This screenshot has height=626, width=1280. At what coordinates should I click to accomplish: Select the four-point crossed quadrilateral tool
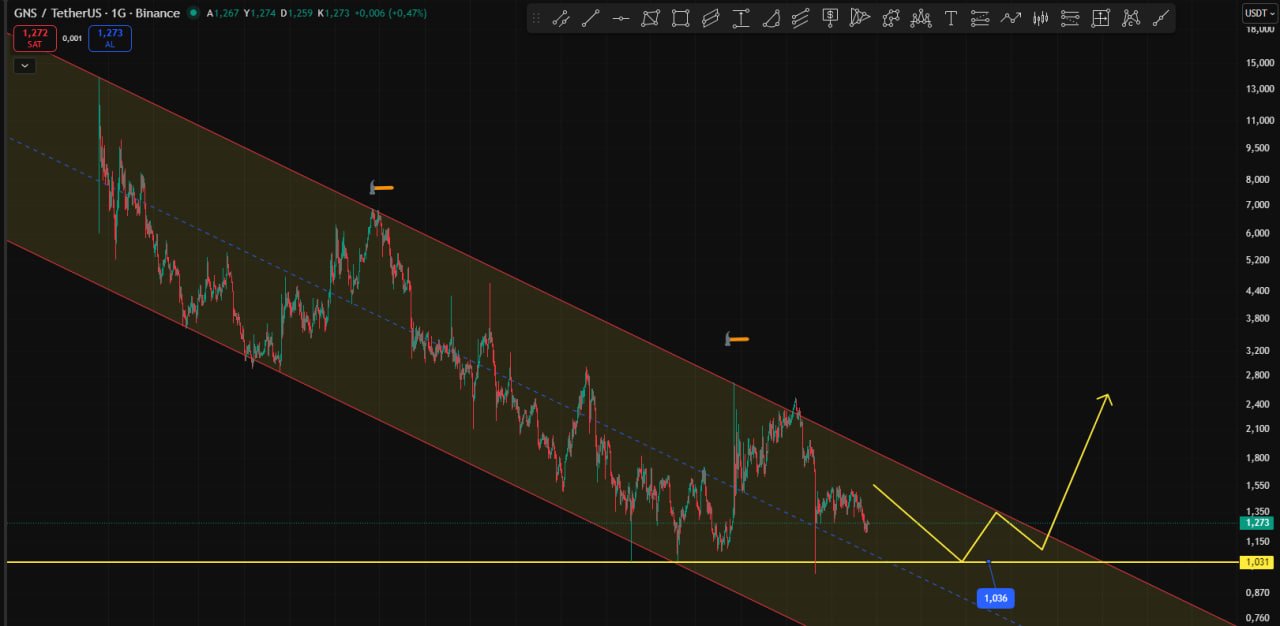[651, 18]
